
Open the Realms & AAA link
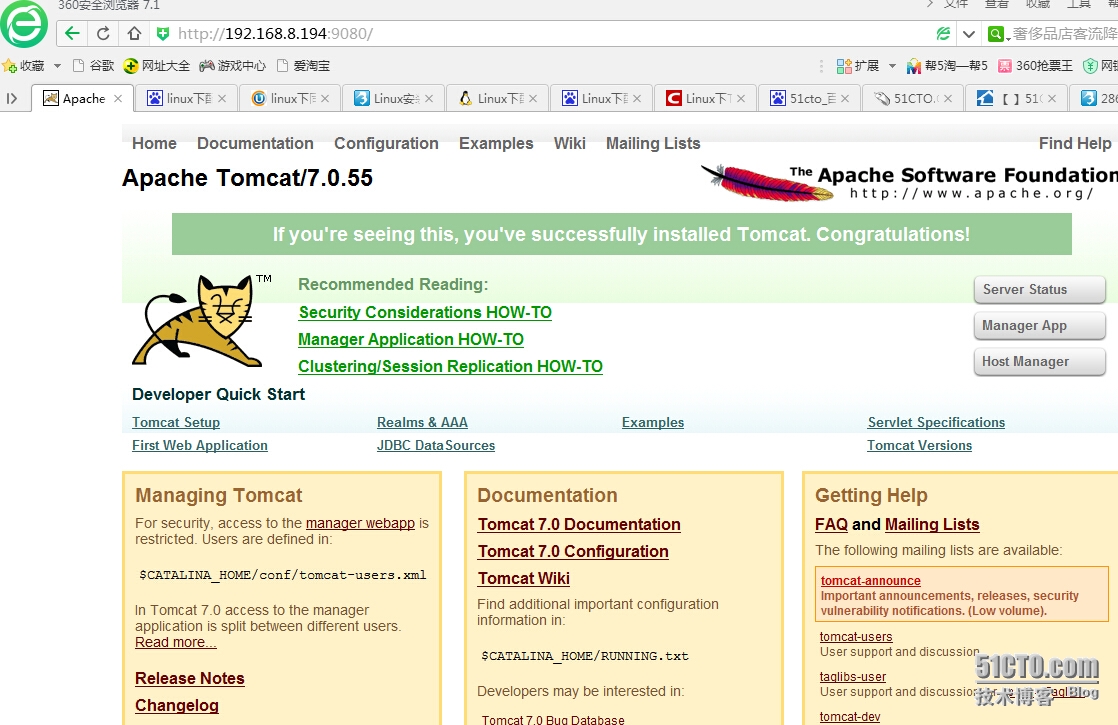(x=422, y=422)
